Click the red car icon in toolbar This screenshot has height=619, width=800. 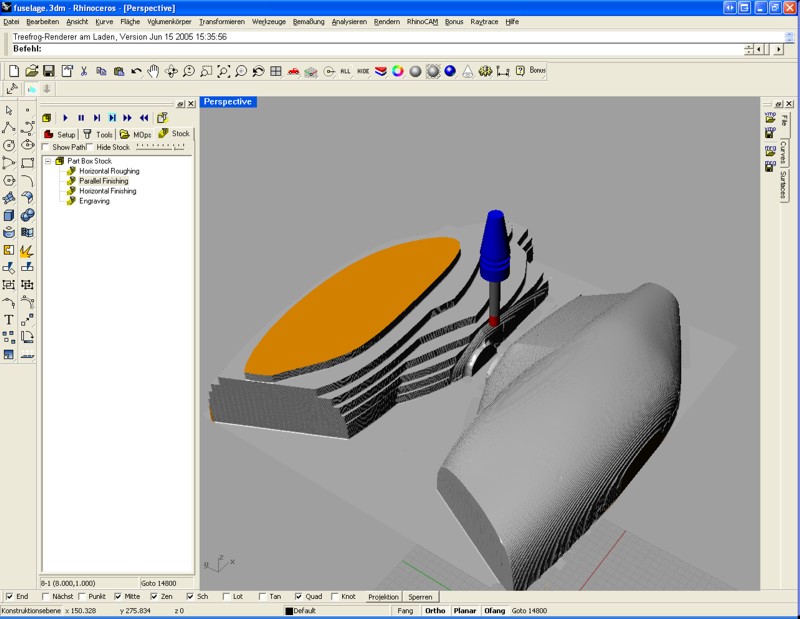(293, 71)
